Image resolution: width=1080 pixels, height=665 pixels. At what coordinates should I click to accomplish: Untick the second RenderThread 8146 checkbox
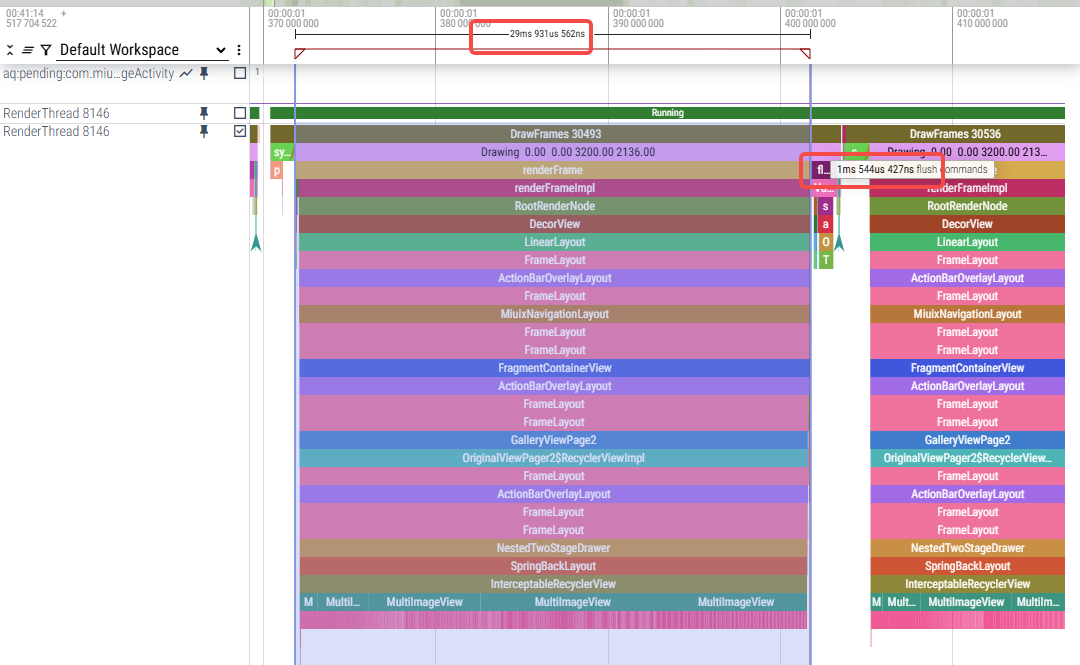pos(240,131)
